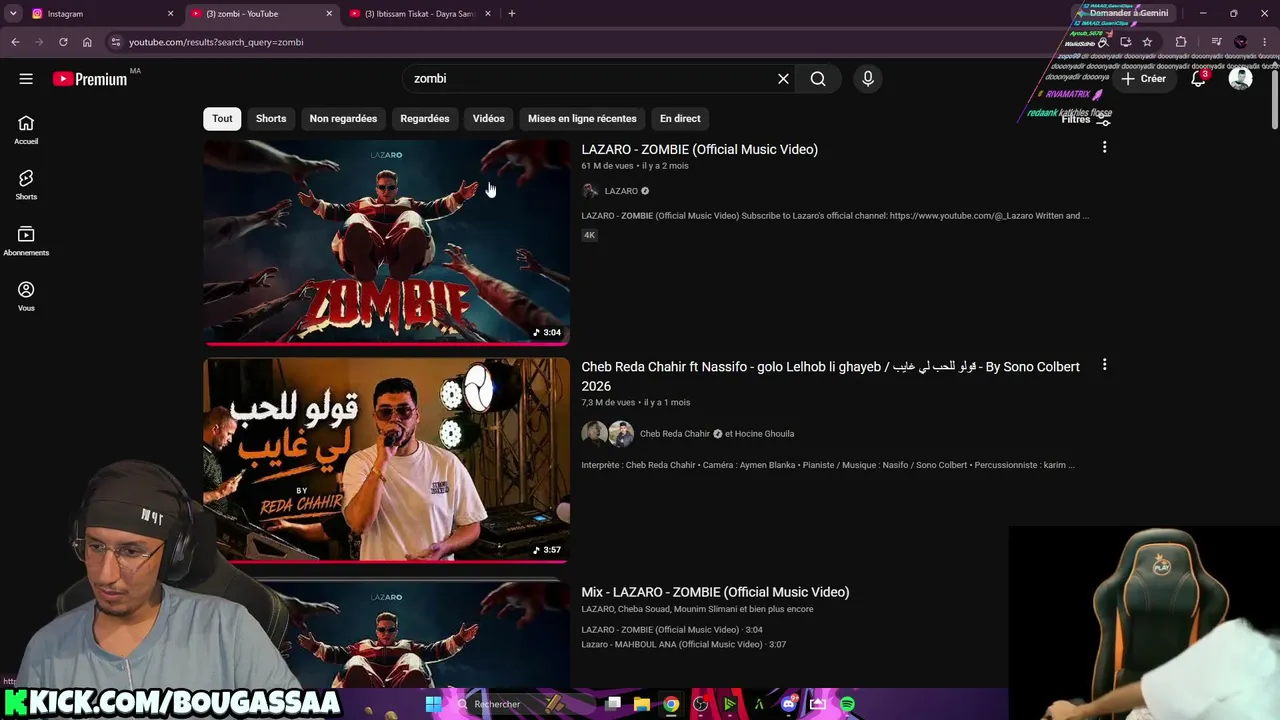Open the Chrome extensions puzzle icon
Image resolution: width=1280 pixels, height=720 pixels.
[x=1181, y=42]
